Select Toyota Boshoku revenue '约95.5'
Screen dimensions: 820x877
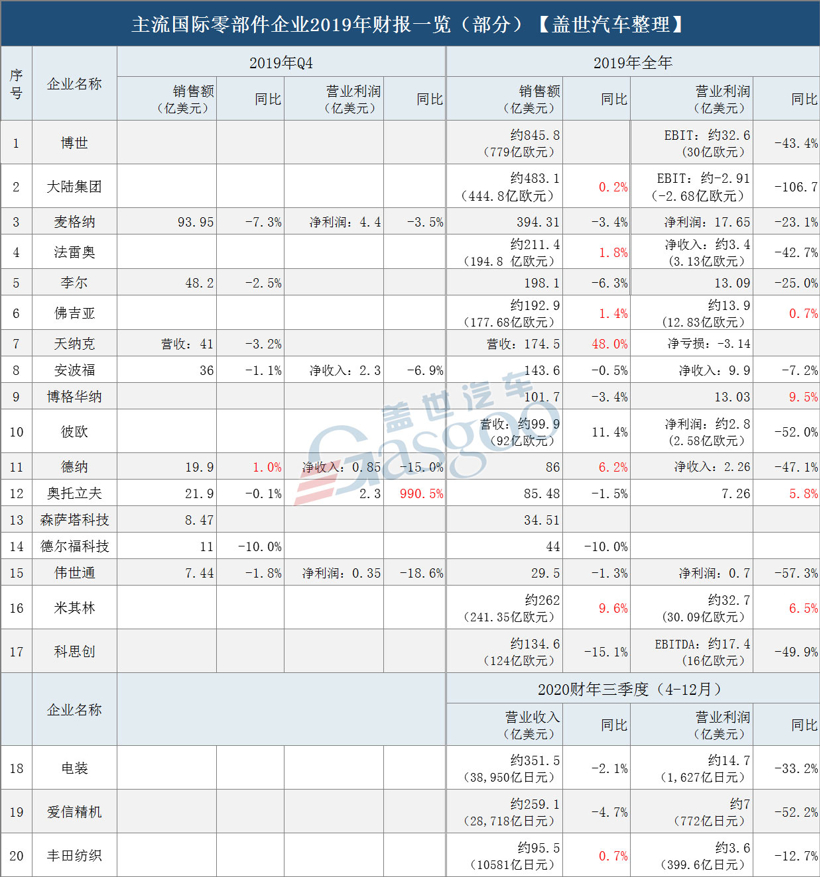(x=538, y=848)
